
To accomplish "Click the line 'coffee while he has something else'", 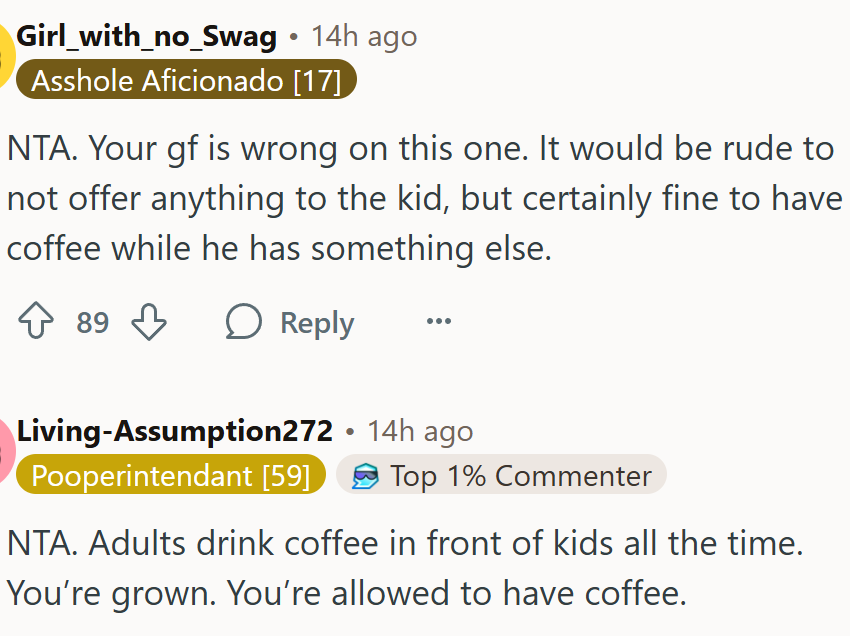I will (279, 248).
